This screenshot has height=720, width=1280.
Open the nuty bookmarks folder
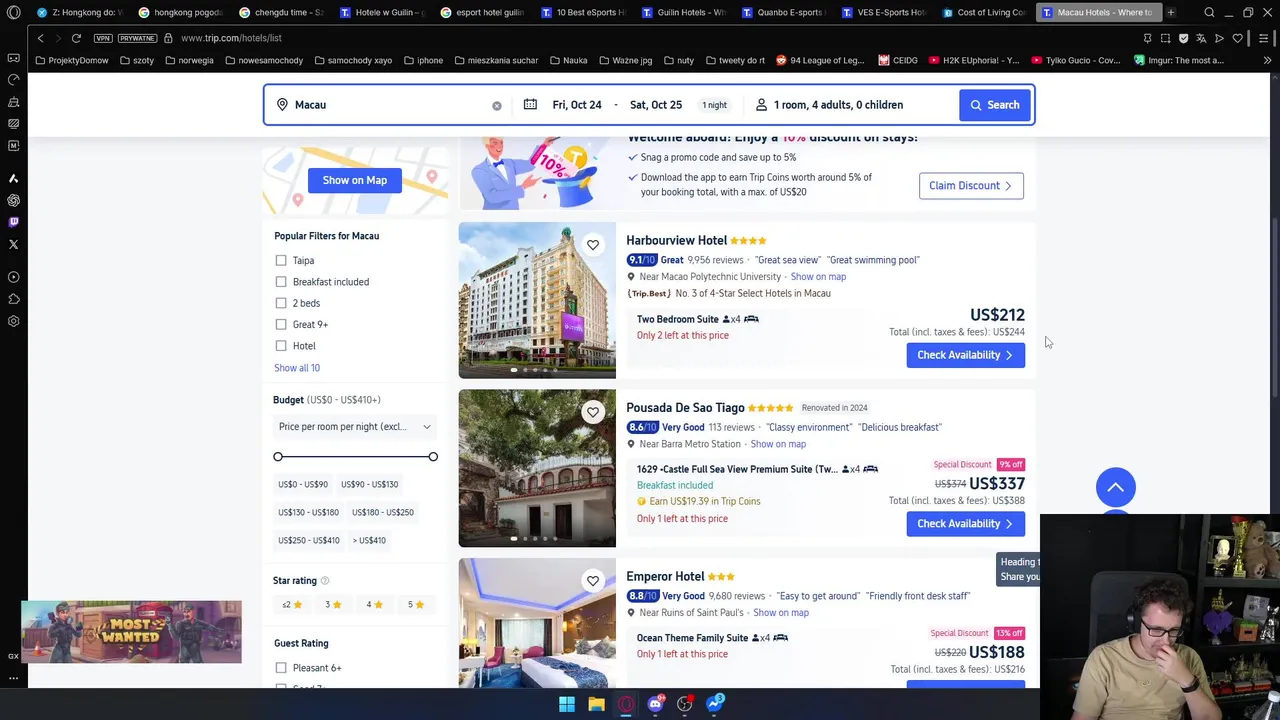[x=678, y=60]
